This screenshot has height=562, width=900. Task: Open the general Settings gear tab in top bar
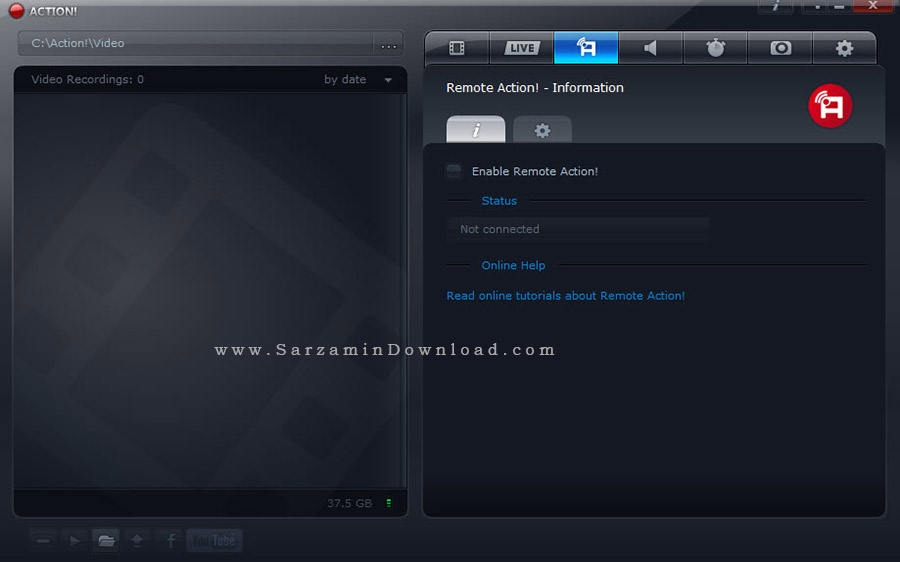click(844, 48)
